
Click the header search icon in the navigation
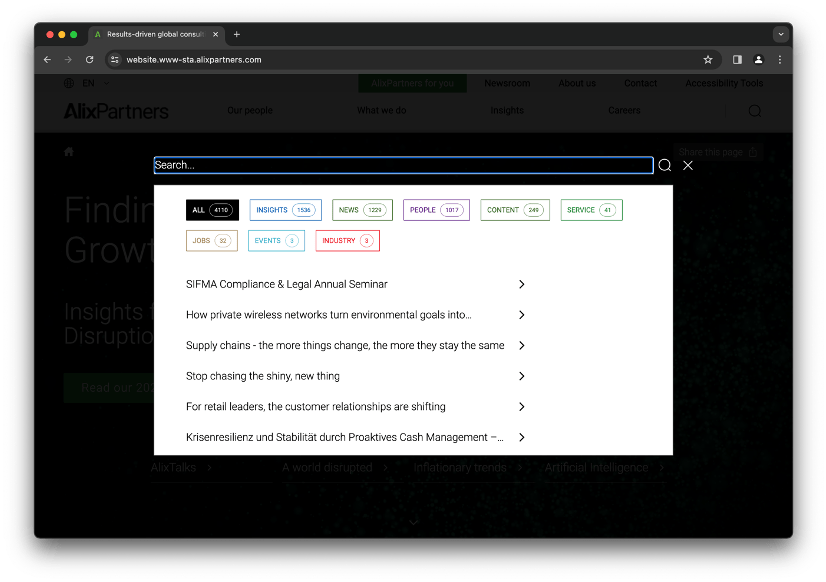tap(755, 111)
